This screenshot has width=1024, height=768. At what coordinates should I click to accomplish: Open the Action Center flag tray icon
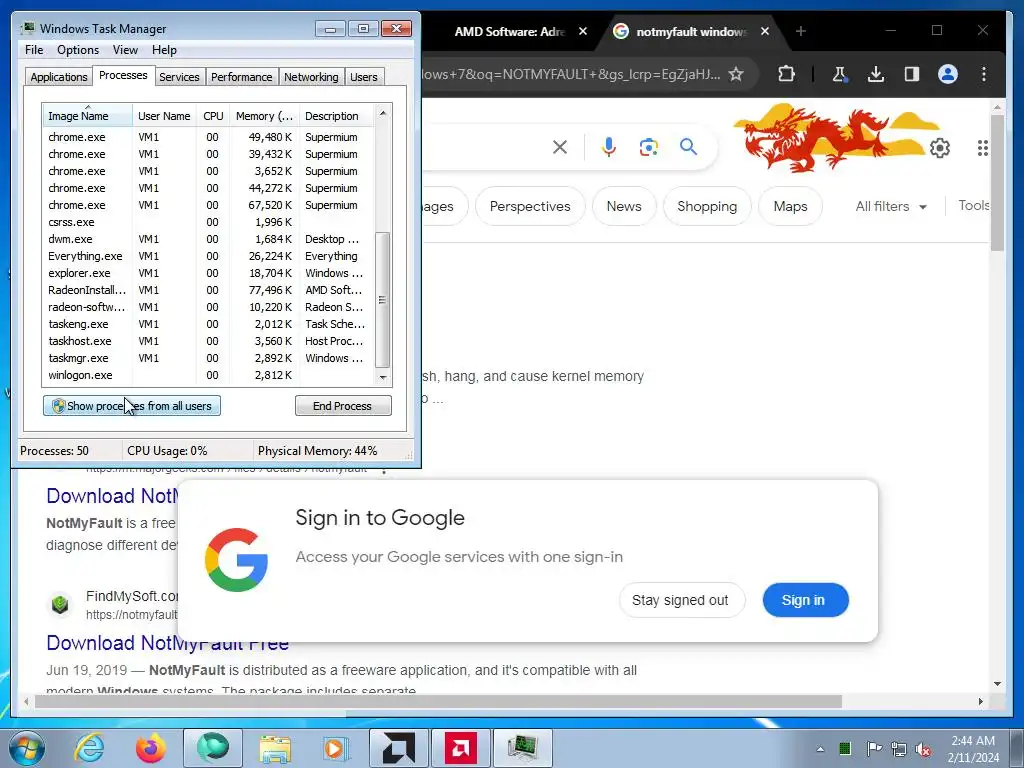[x=874, y=749]
